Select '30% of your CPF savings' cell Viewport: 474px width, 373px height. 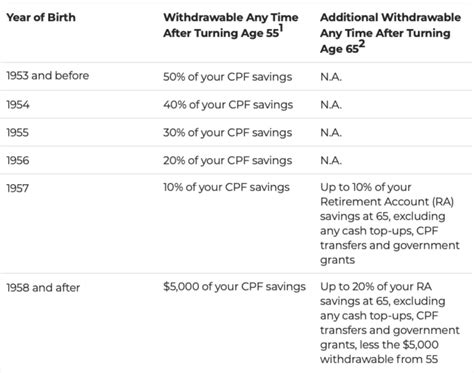pos(228,133)
